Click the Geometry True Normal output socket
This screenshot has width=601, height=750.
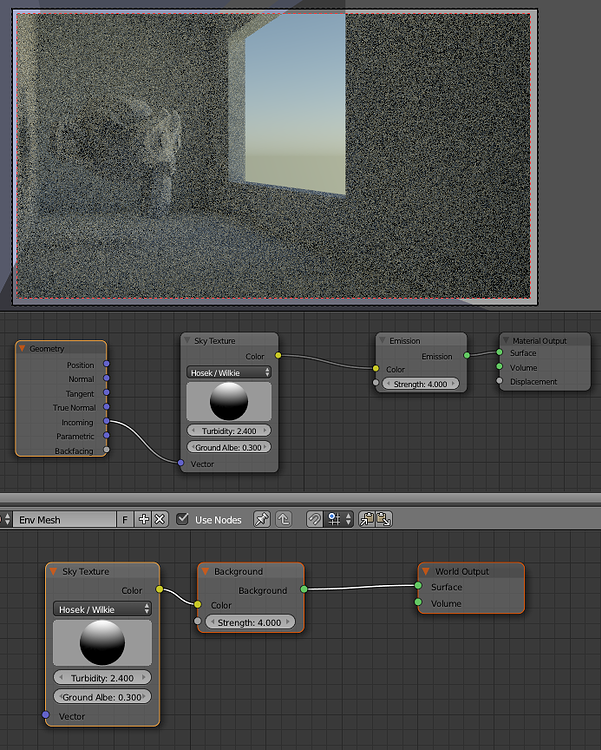click(x=106, y=407)
